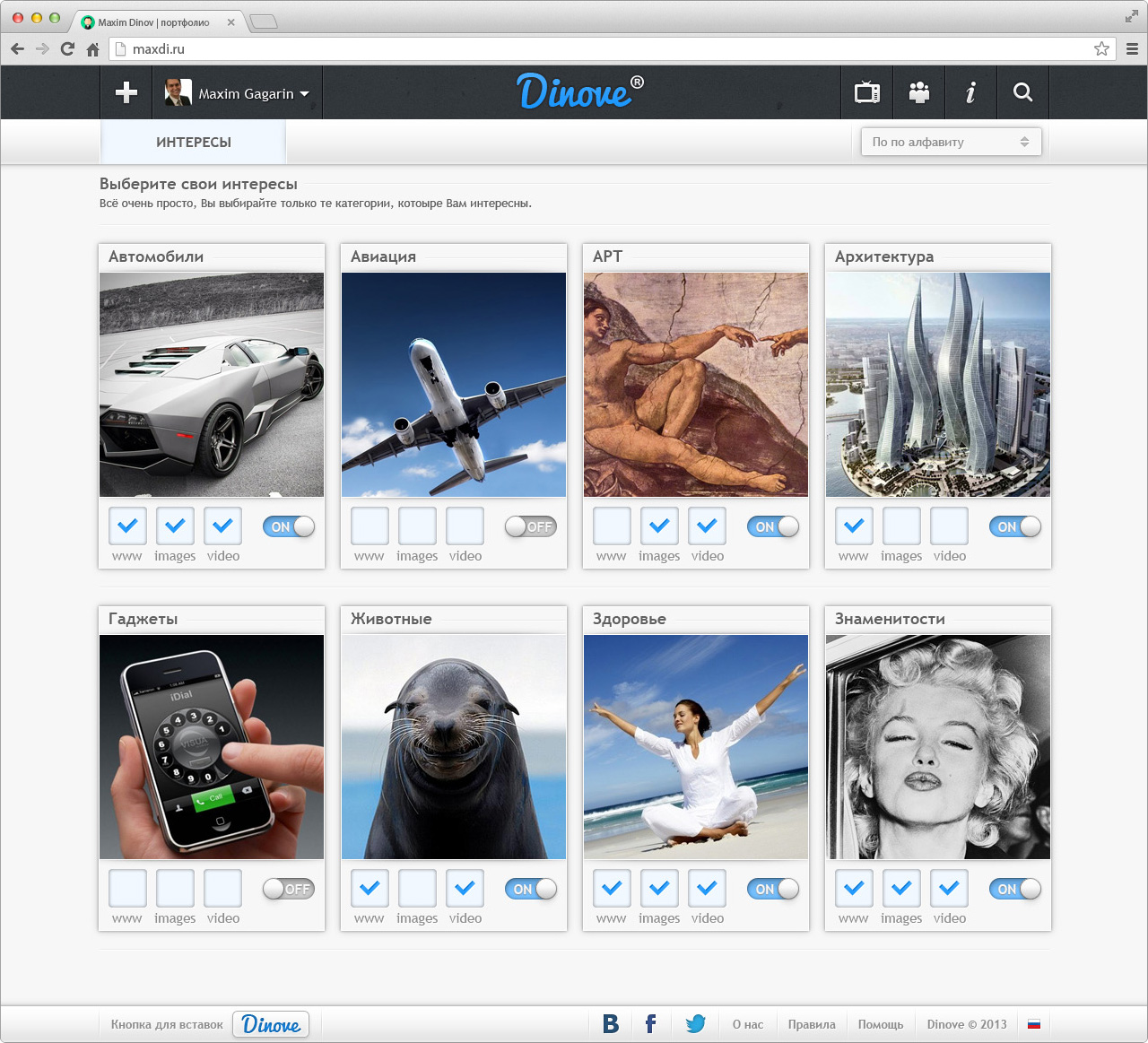Open search via magnifier icon
Viewport: 1148px width, 1043px height.
[x=1022, y=92]
